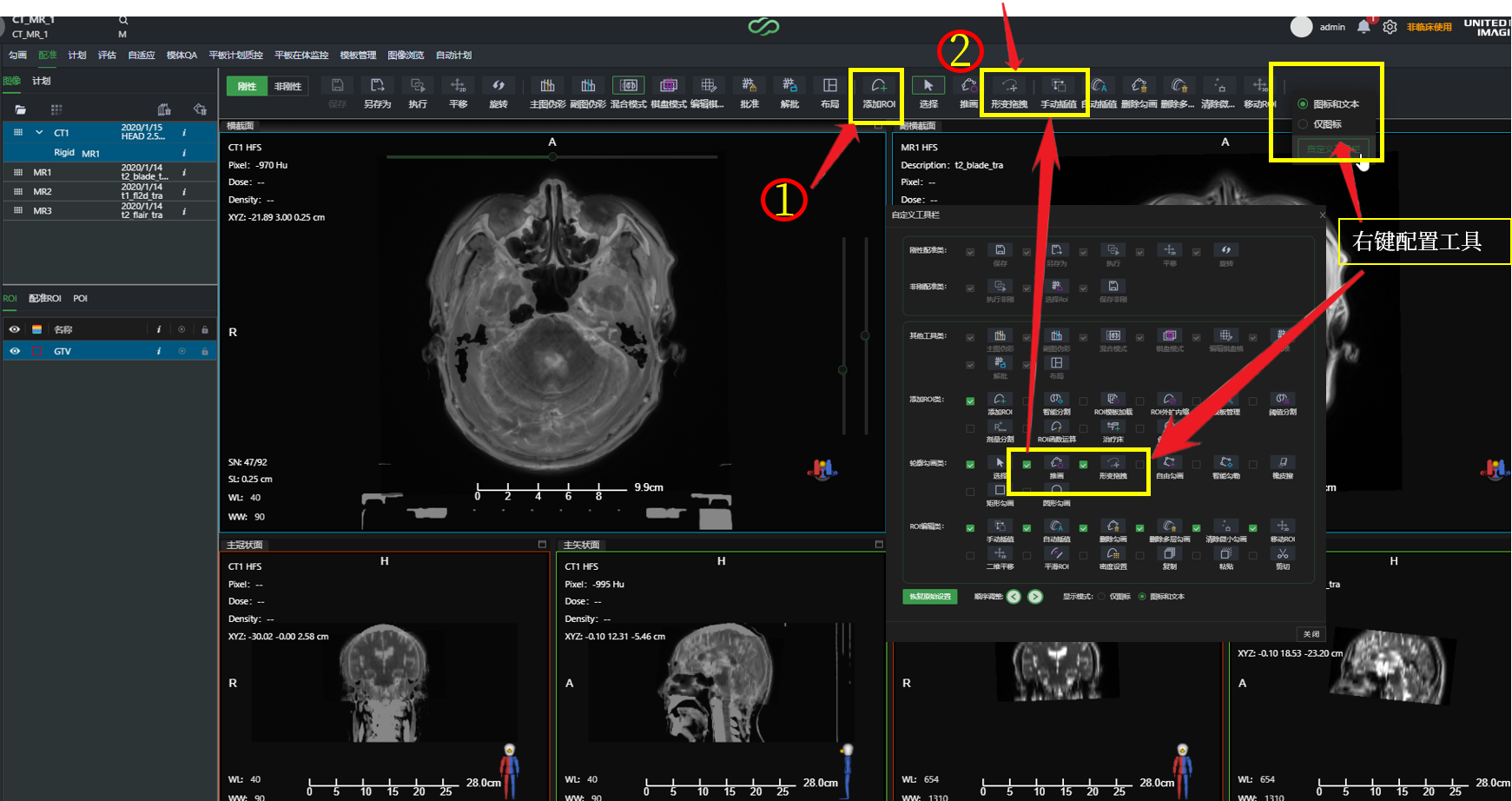Screen dimensions: 1512x801
Task: Click the open folder icon in image panel
Action: [x=21, y=109]
